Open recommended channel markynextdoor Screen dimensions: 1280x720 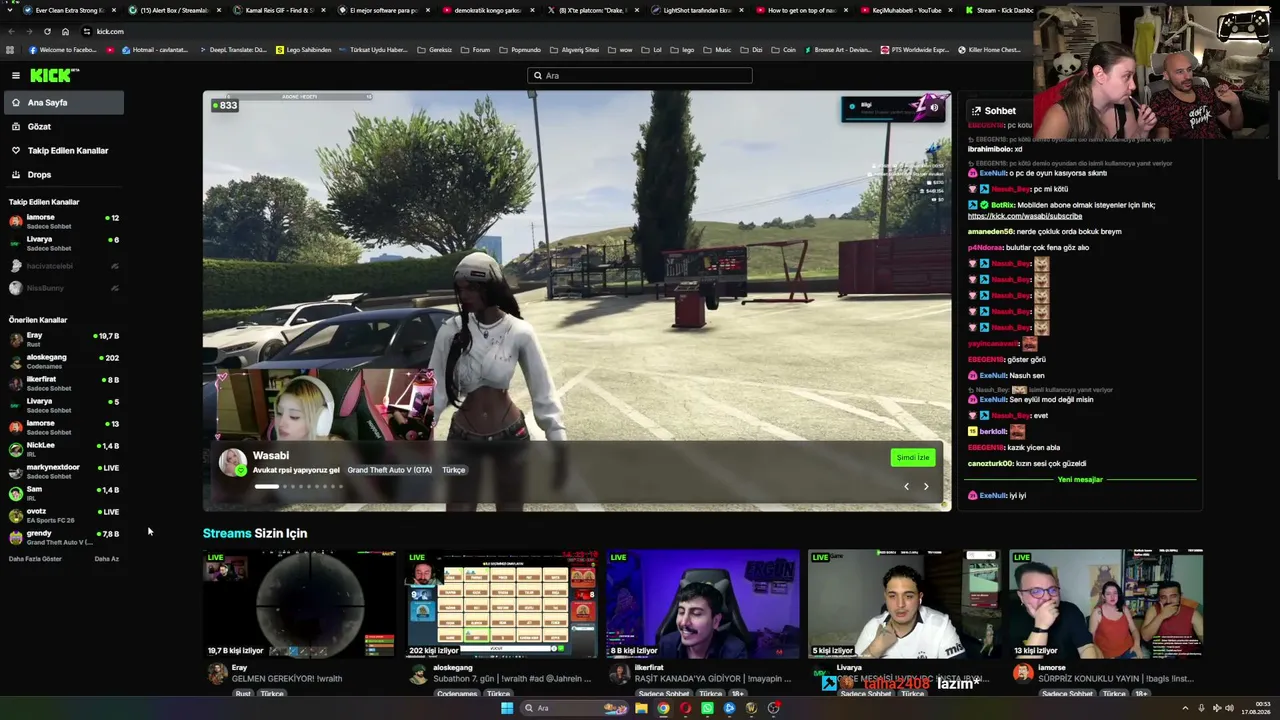pos(64,471)
